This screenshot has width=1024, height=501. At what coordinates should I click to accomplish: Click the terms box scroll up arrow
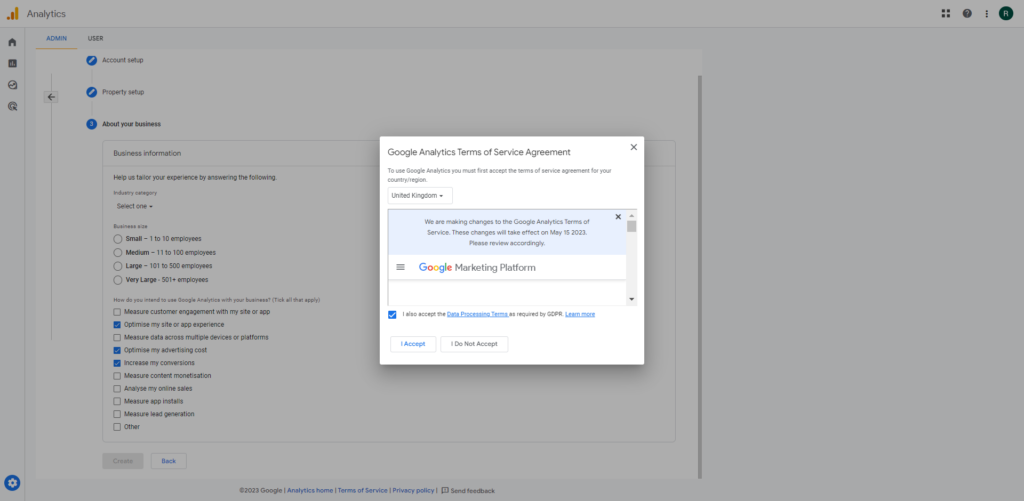coord(632,215)
